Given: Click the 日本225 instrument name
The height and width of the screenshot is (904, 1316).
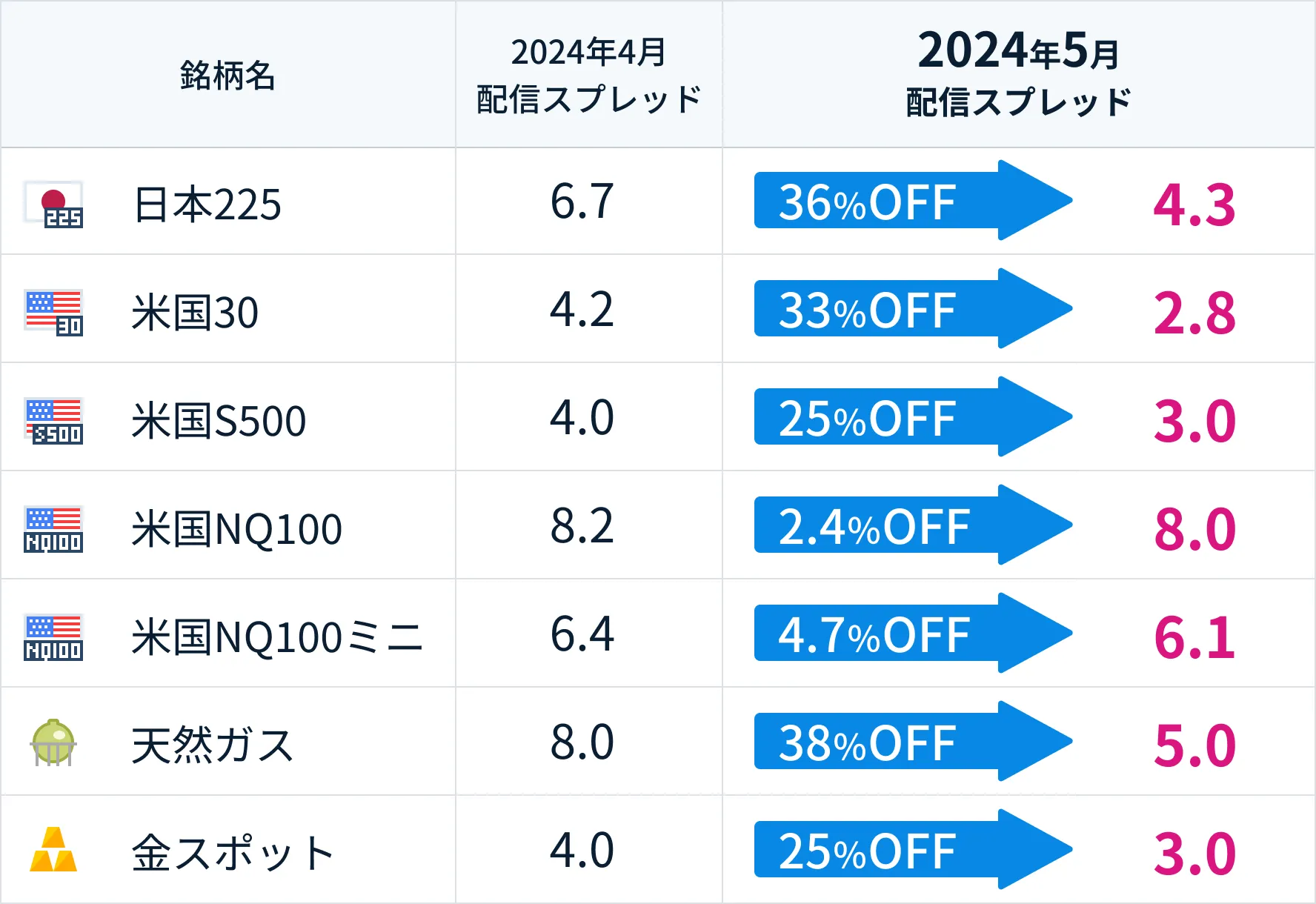Looking at the screenshot, I should (207, 205).
